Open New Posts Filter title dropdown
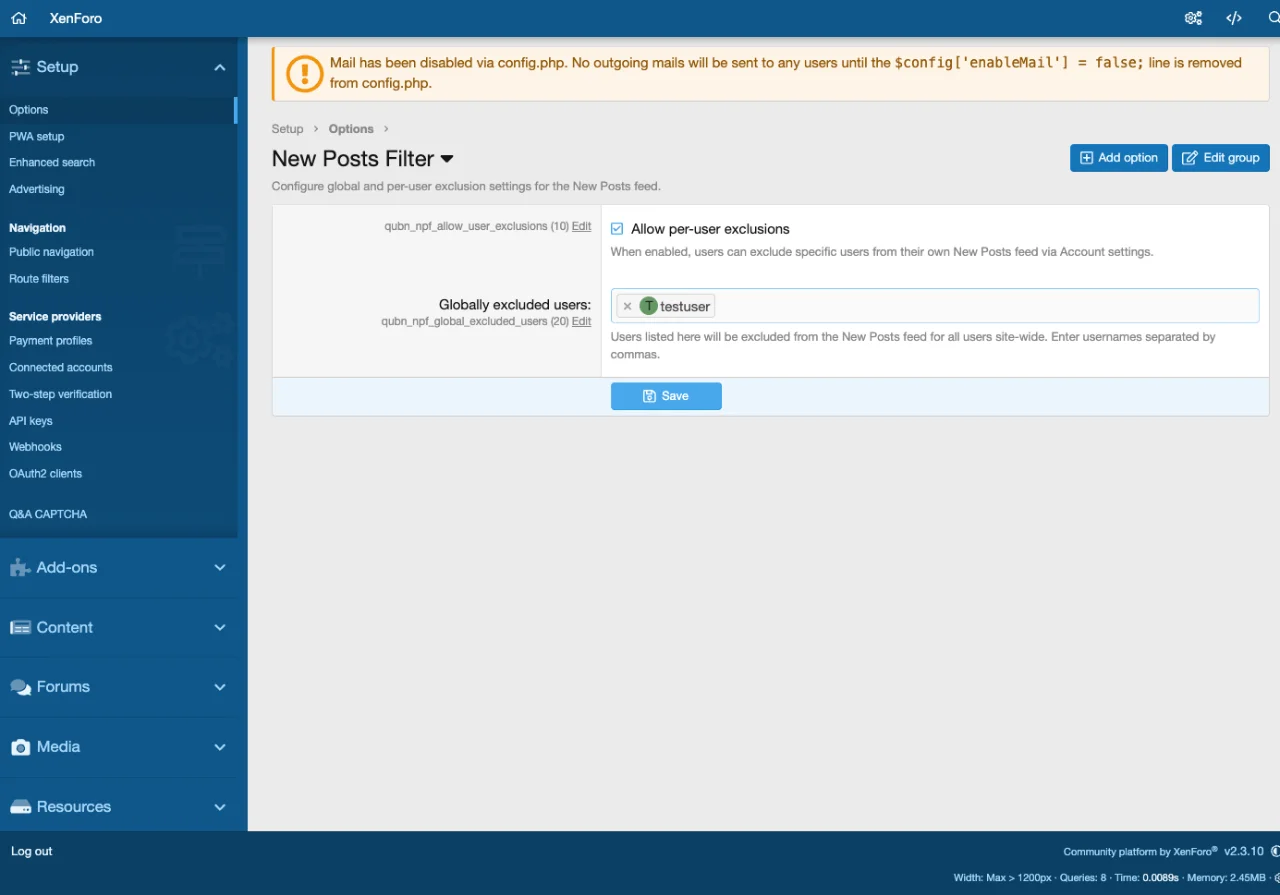The width and height of the screenshot is (1280, 895). pos(447,159)
